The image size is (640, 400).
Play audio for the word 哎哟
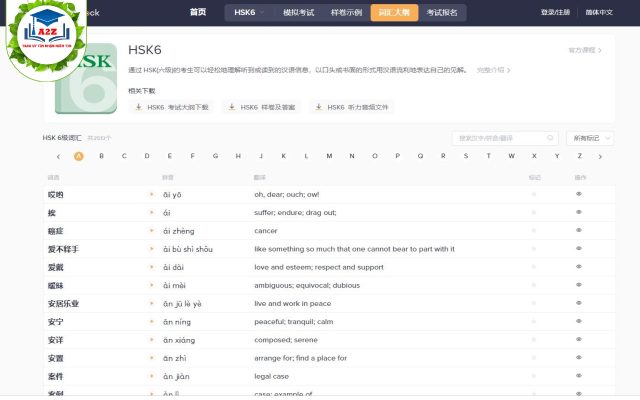click(152, 195)
